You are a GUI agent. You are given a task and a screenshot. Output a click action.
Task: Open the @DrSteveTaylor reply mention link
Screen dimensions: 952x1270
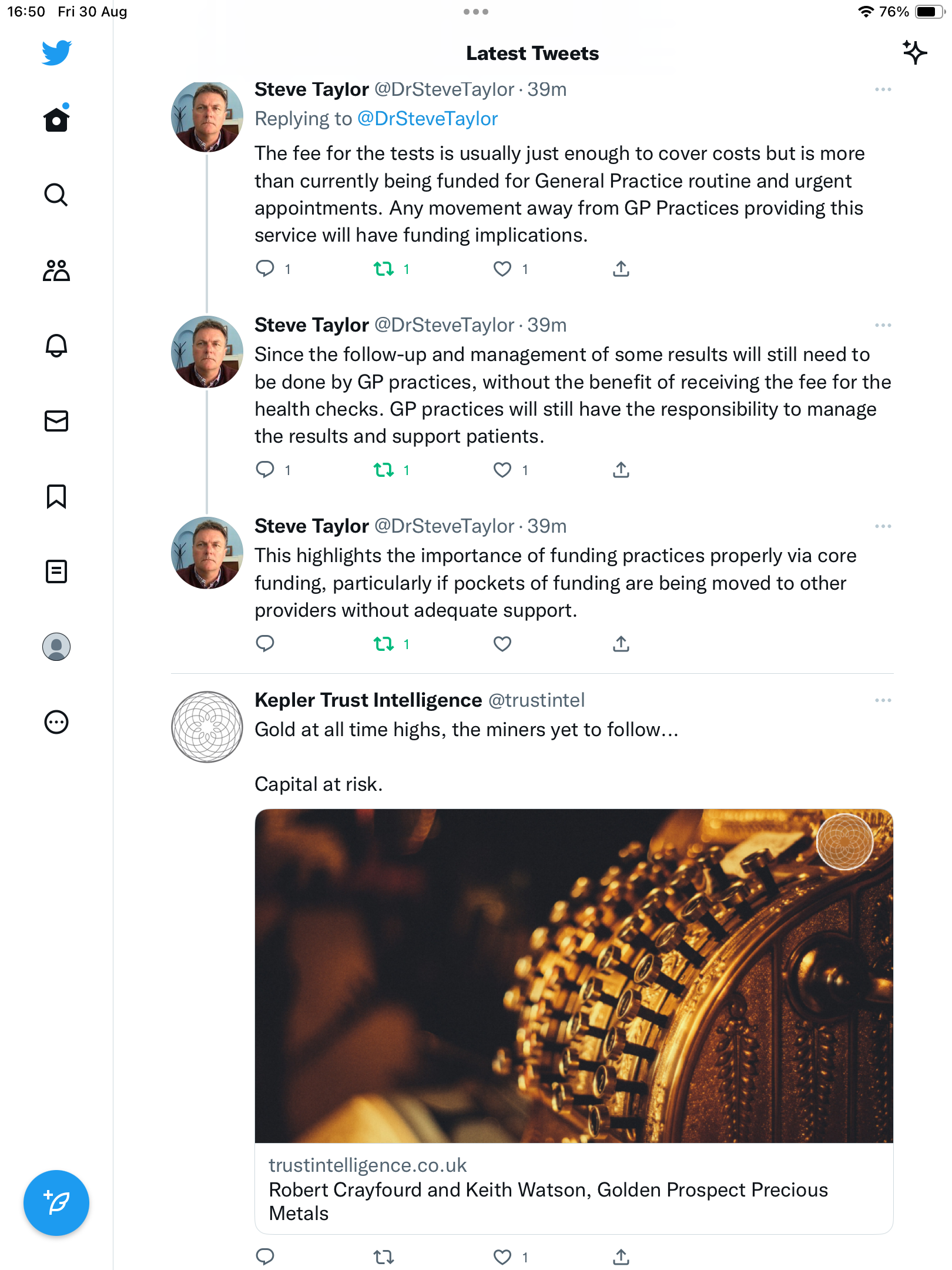[x=427, y=119]
